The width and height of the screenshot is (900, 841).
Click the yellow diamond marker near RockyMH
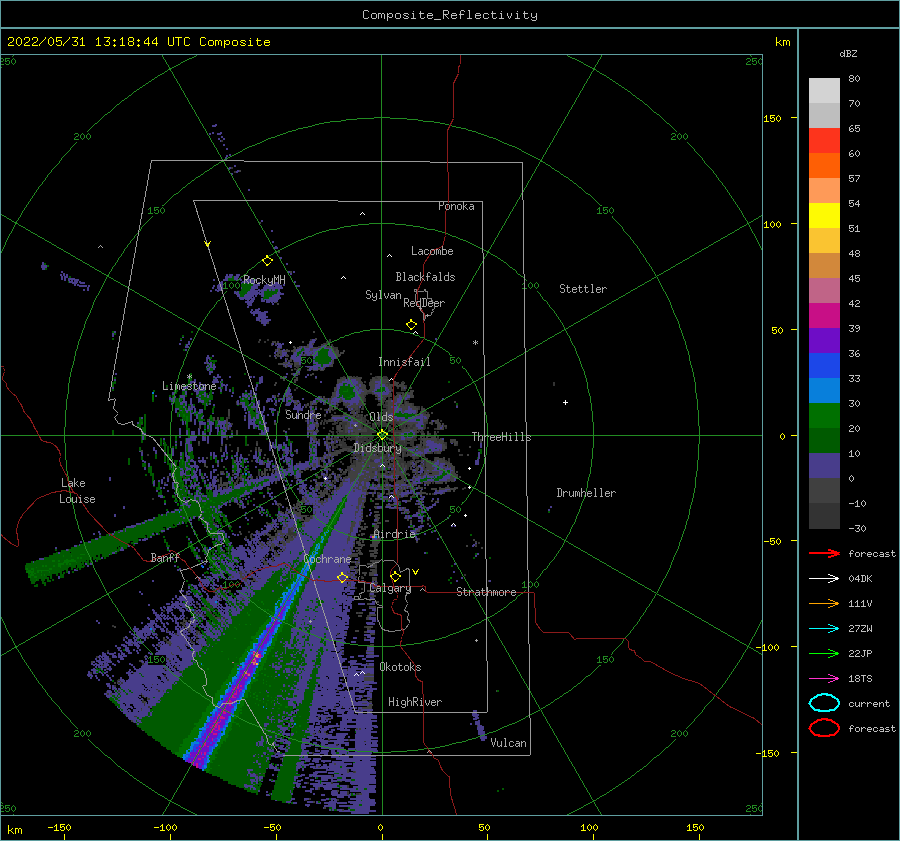coord(267,261)
